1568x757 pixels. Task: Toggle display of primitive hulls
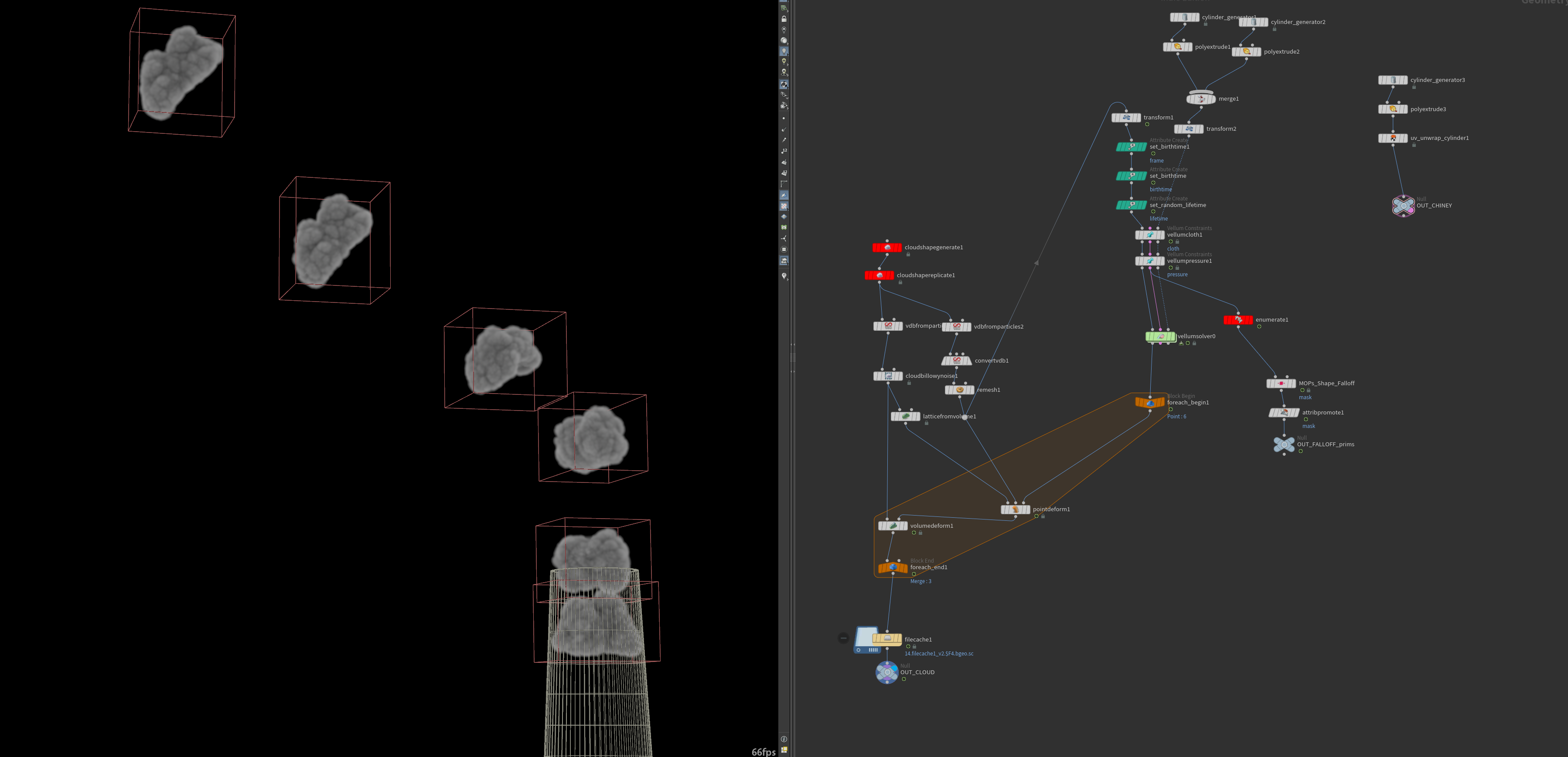784,184
